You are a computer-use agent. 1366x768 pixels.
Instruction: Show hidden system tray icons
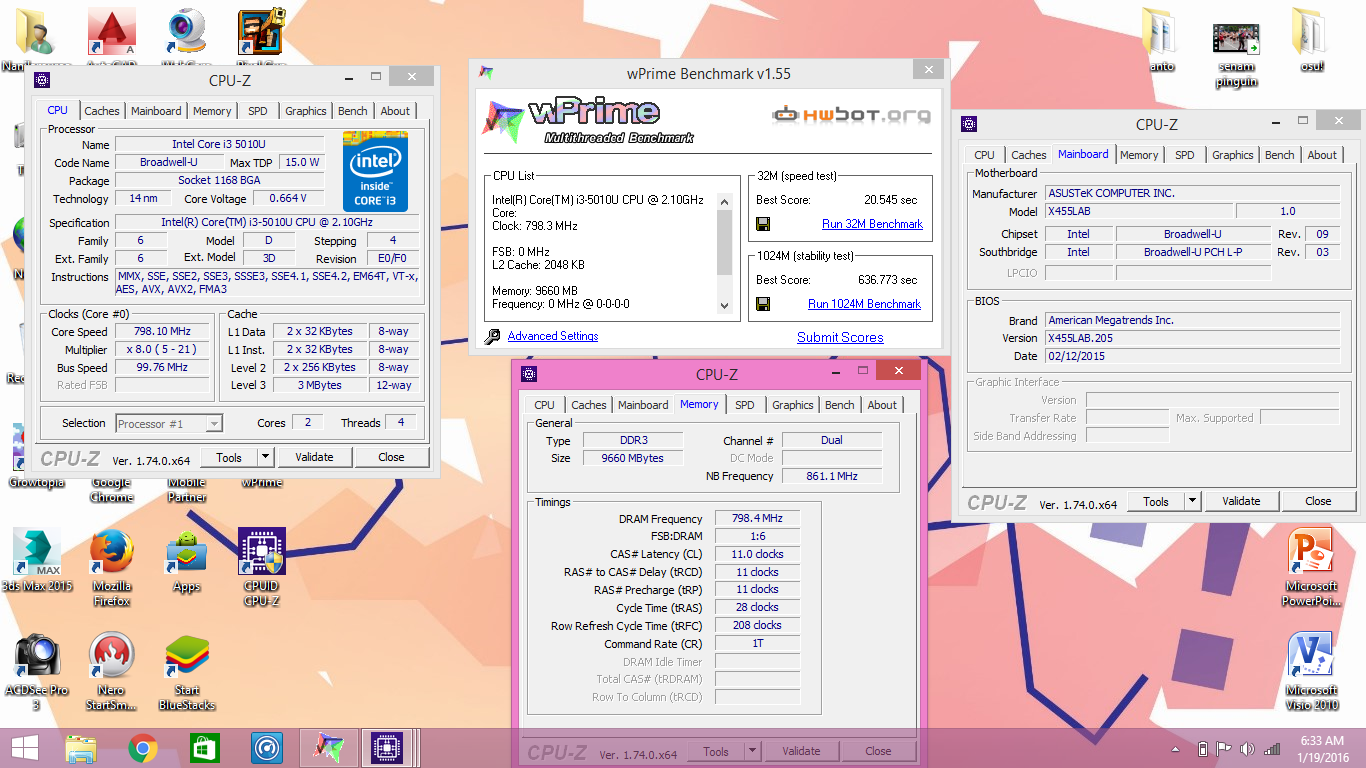(1177, 749)
